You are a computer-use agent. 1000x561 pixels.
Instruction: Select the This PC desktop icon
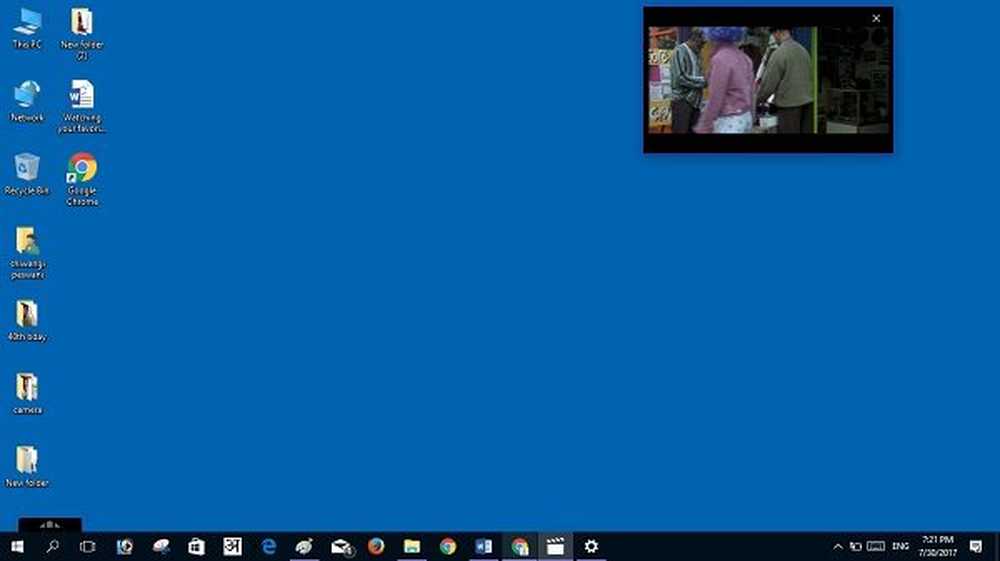(x=27, y=28)
